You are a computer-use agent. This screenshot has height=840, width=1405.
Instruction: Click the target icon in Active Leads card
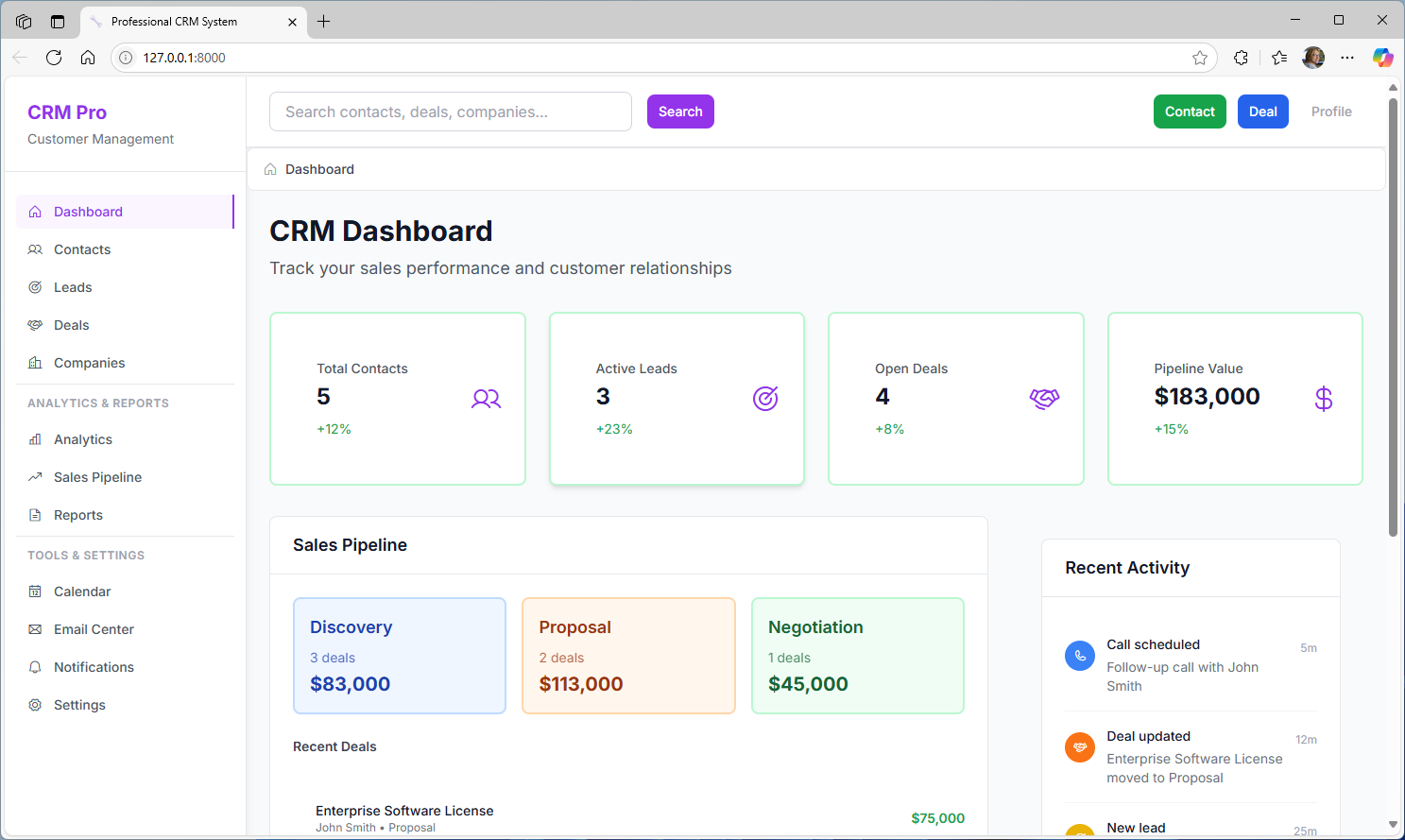coord(765,399)
